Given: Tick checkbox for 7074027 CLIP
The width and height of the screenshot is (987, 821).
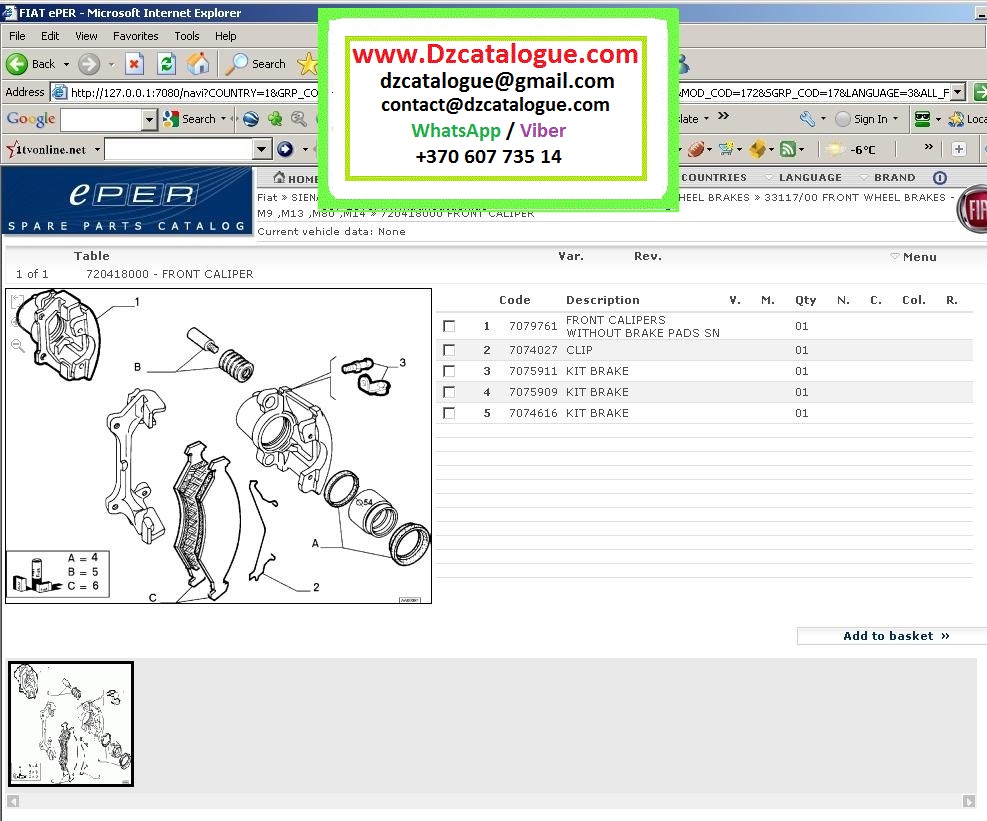Looking at the screenshot, I should [x=449, y=350].
